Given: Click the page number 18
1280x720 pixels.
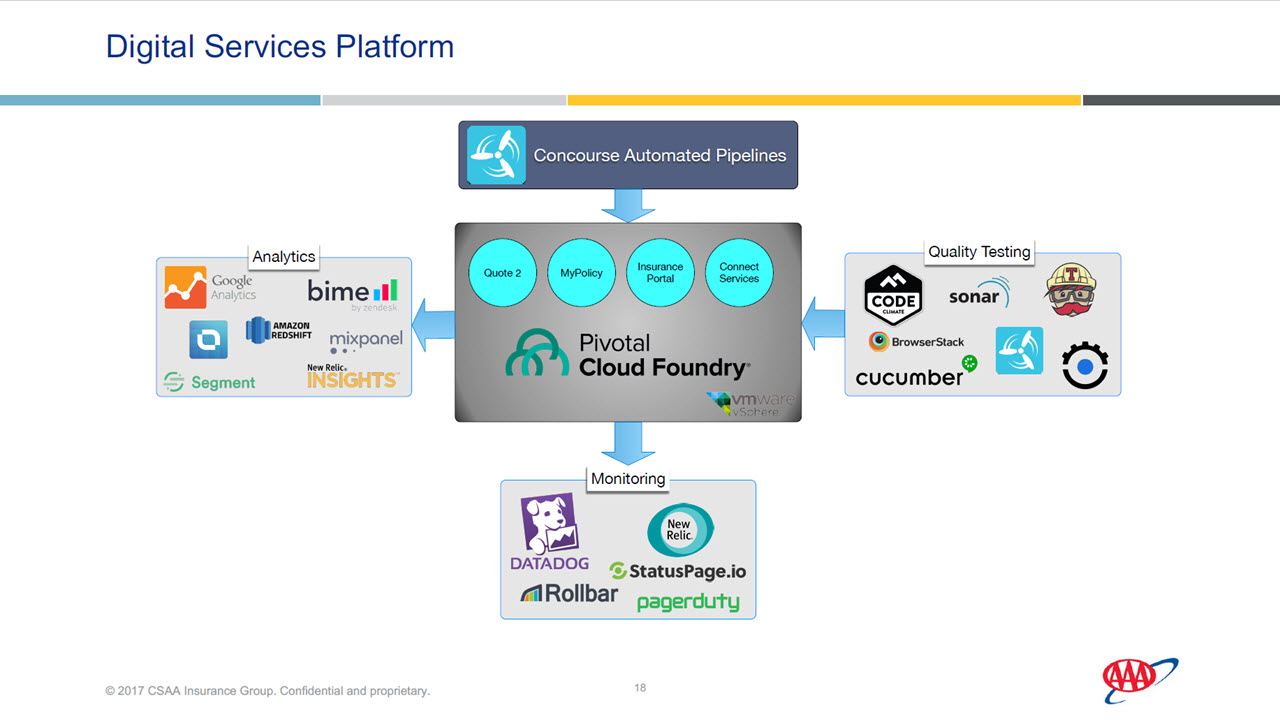Looking at the screenshot, I should tap(640, 688).
